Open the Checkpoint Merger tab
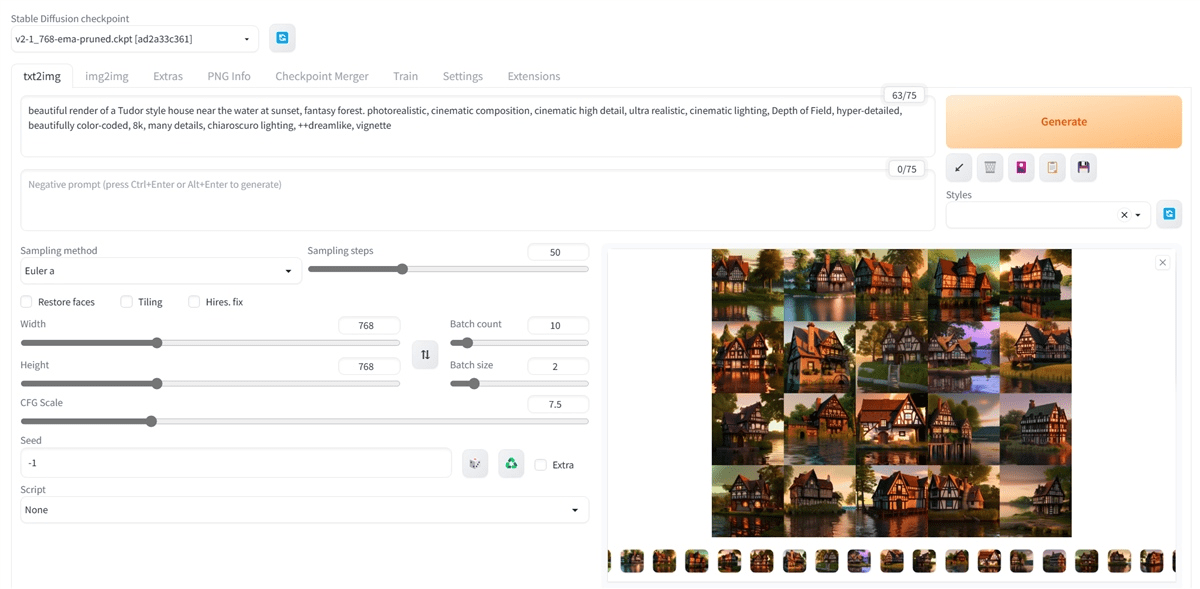 pyautogui.click(x=321, y=76)
